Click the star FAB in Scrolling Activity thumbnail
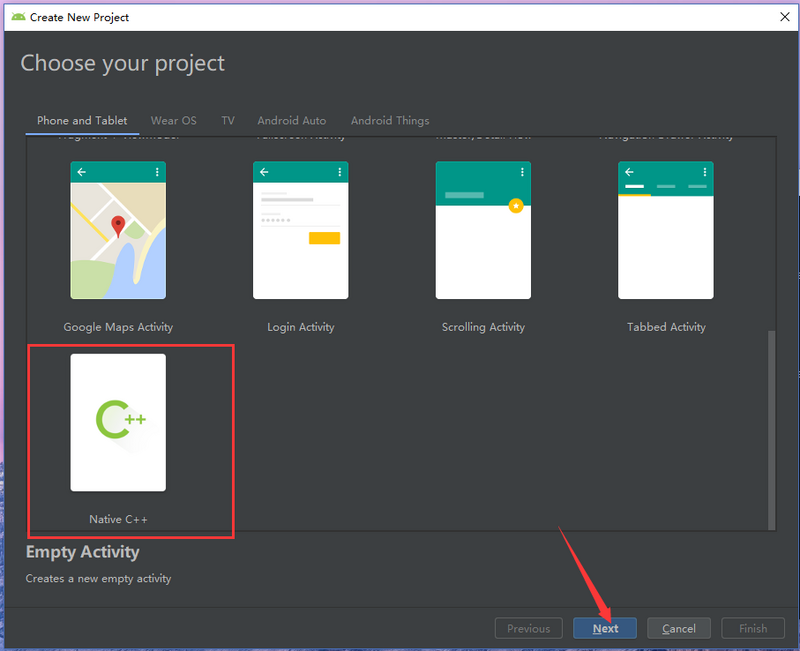 (516, 206)
